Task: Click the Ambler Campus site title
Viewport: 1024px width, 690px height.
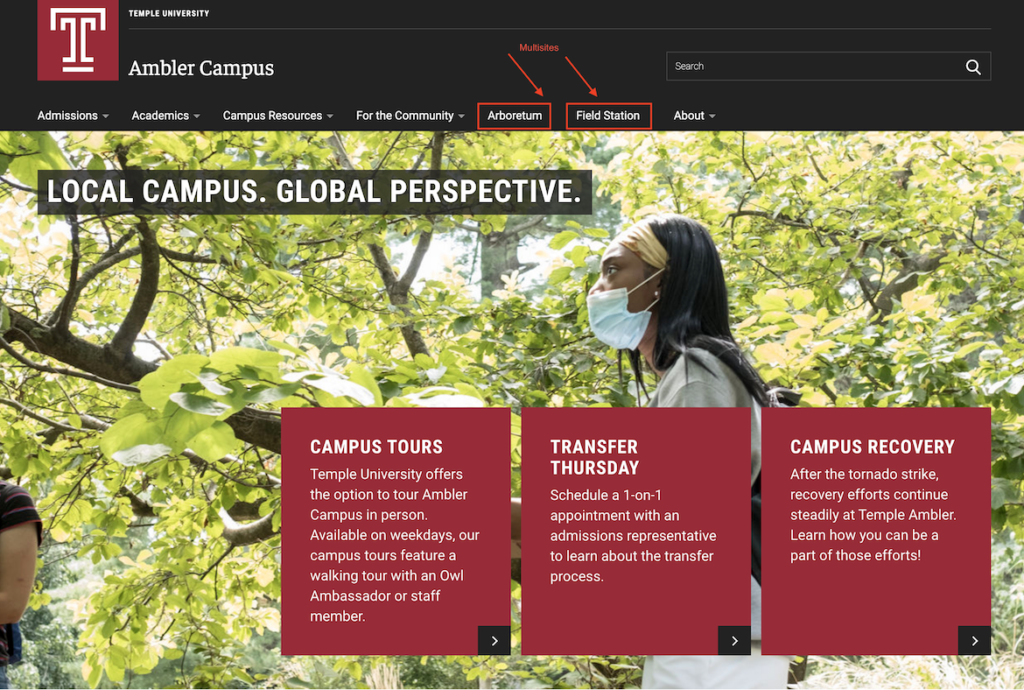Action: [x=201, y=68]
